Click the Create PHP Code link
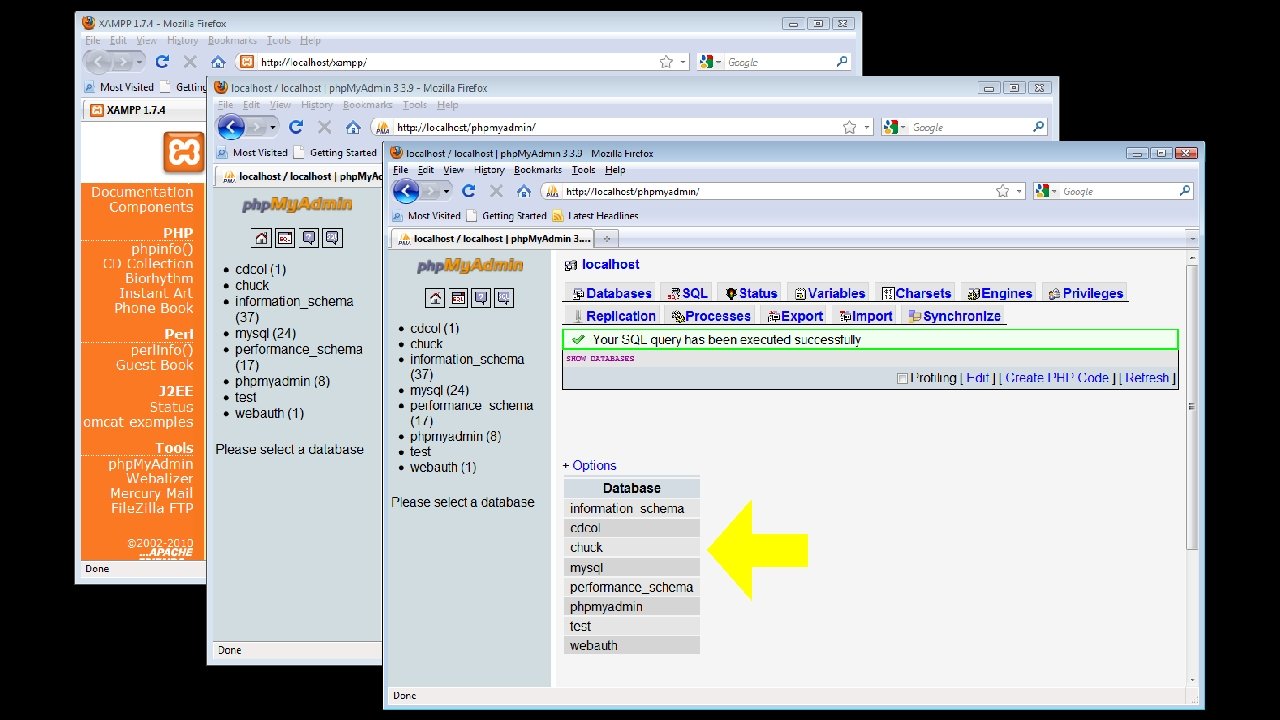This screenshot has width=1280, height=720. [1057, 378]
